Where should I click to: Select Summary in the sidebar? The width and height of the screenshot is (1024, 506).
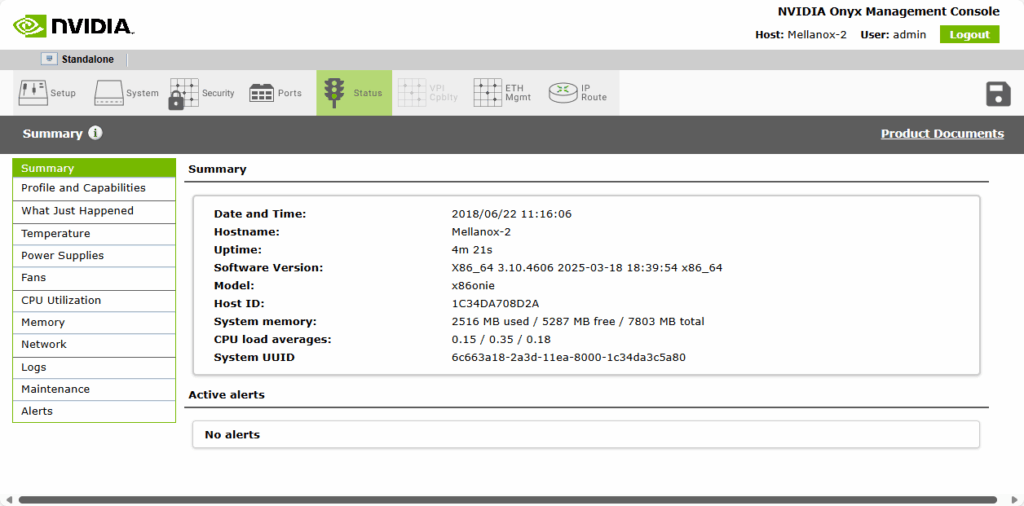[94, 168]
